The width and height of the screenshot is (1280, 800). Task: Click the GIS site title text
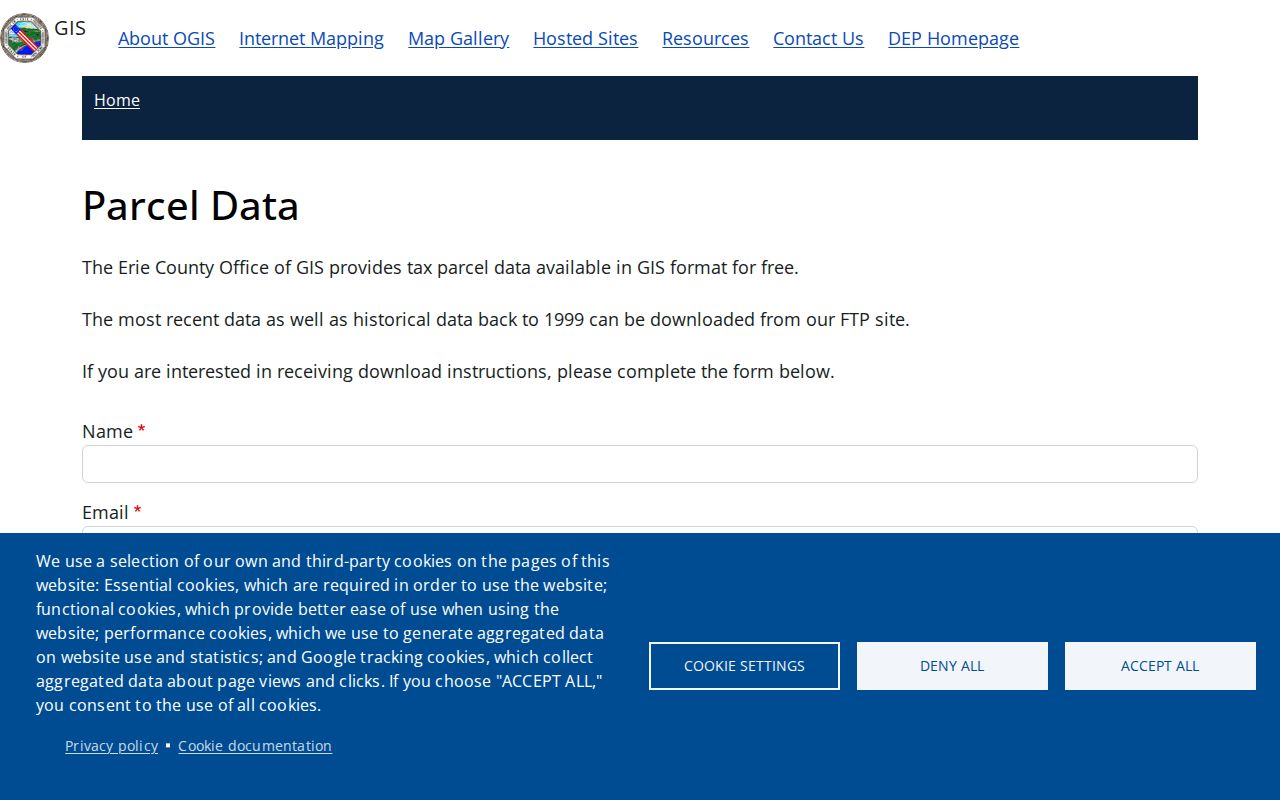(x=70, y=28)
